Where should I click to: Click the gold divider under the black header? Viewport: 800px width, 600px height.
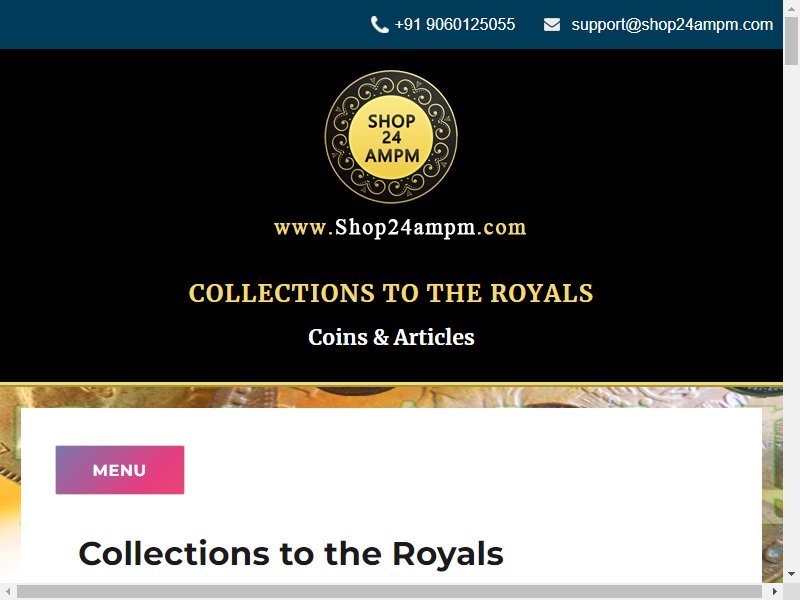click(391, 384)
